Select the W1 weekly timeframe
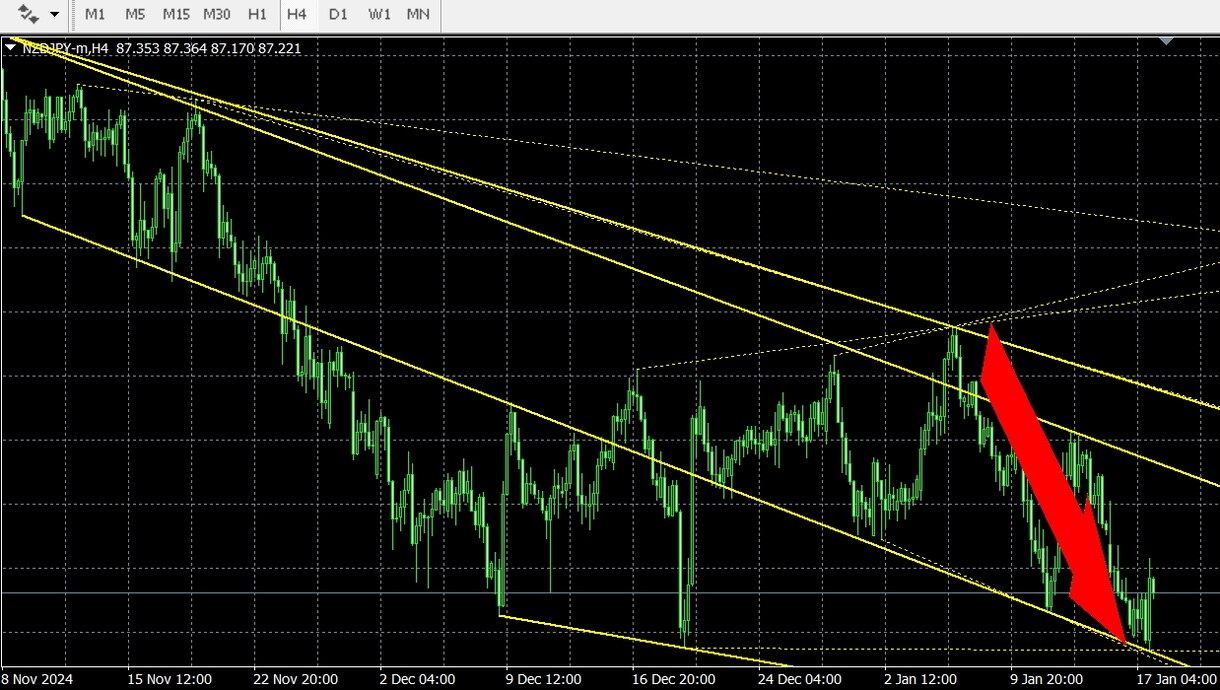Viewport: 1220px width, 690px height. [379, 15]
